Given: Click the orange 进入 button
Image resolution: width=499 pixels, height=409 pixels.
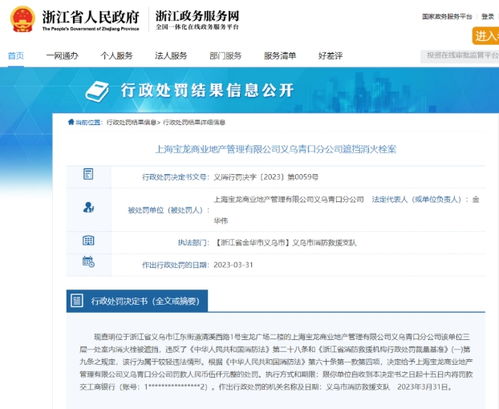Looking at the screenshot, I should [486, 36].
